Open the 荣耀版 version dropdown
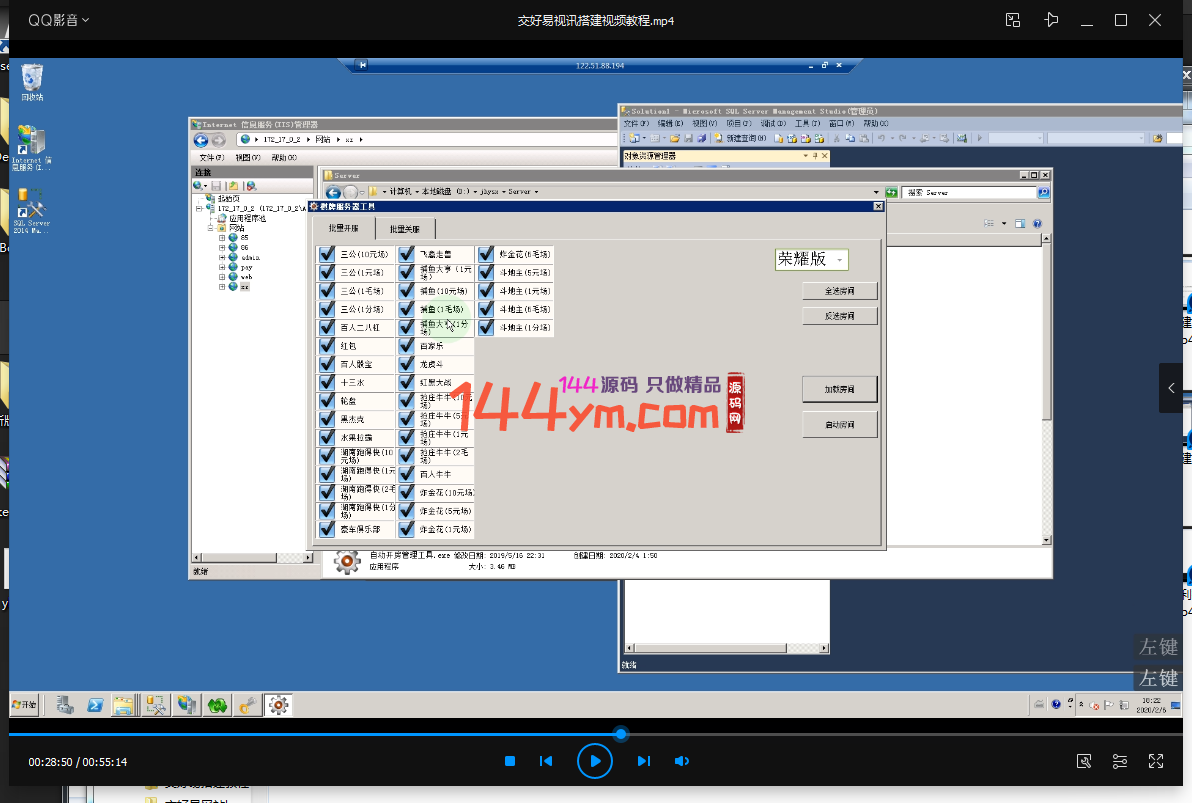The width and height of the screenshot is (1192, 803). click(812, 259)
